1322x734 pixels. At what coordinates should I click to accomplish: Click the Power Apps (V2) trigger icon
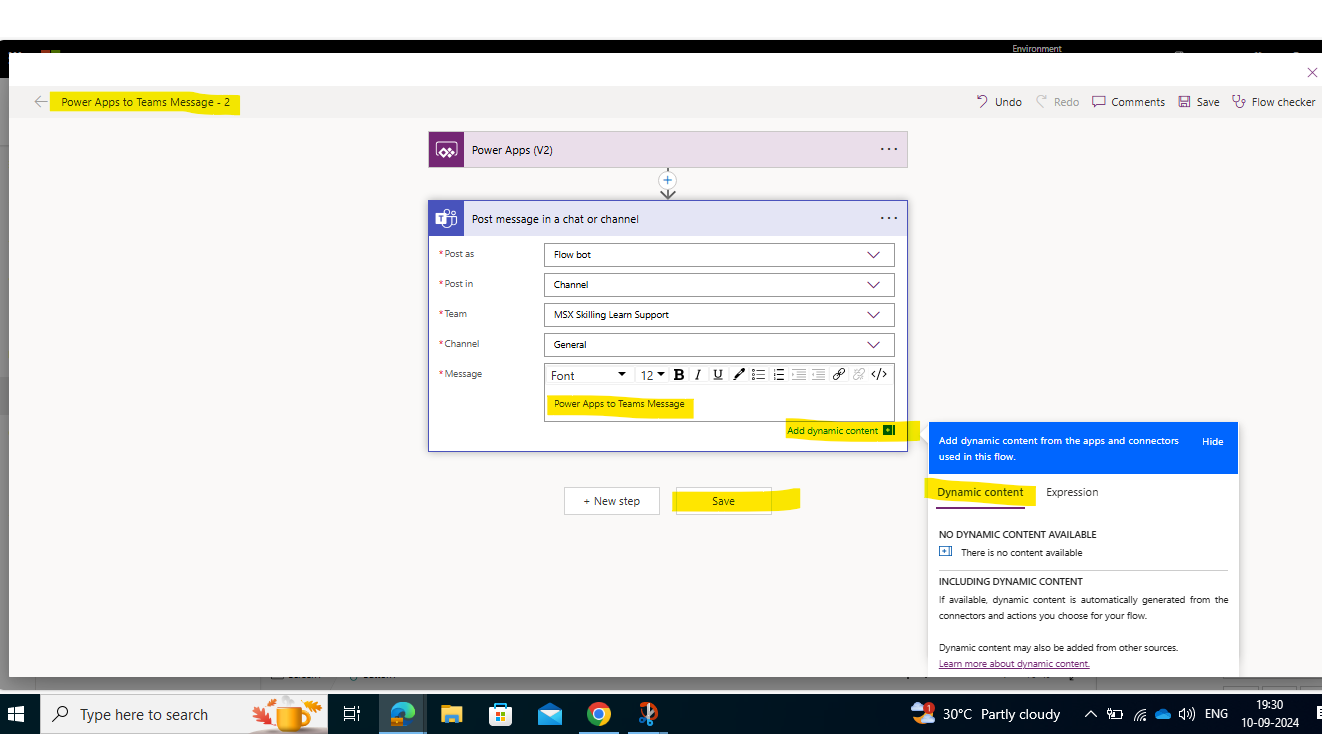point(446,150)
